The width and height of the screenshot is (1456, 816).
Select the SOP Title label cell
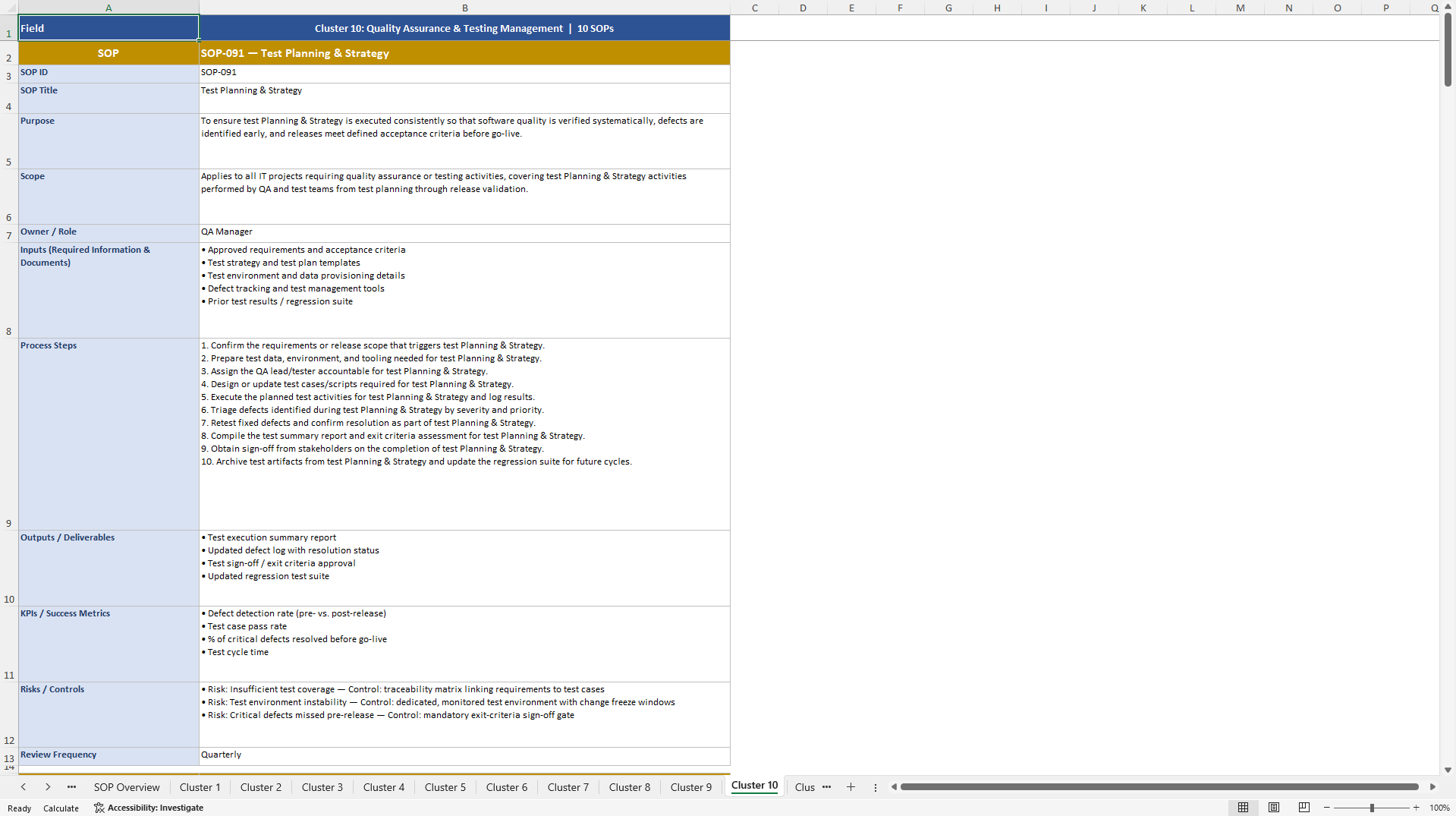pos(108,98)
